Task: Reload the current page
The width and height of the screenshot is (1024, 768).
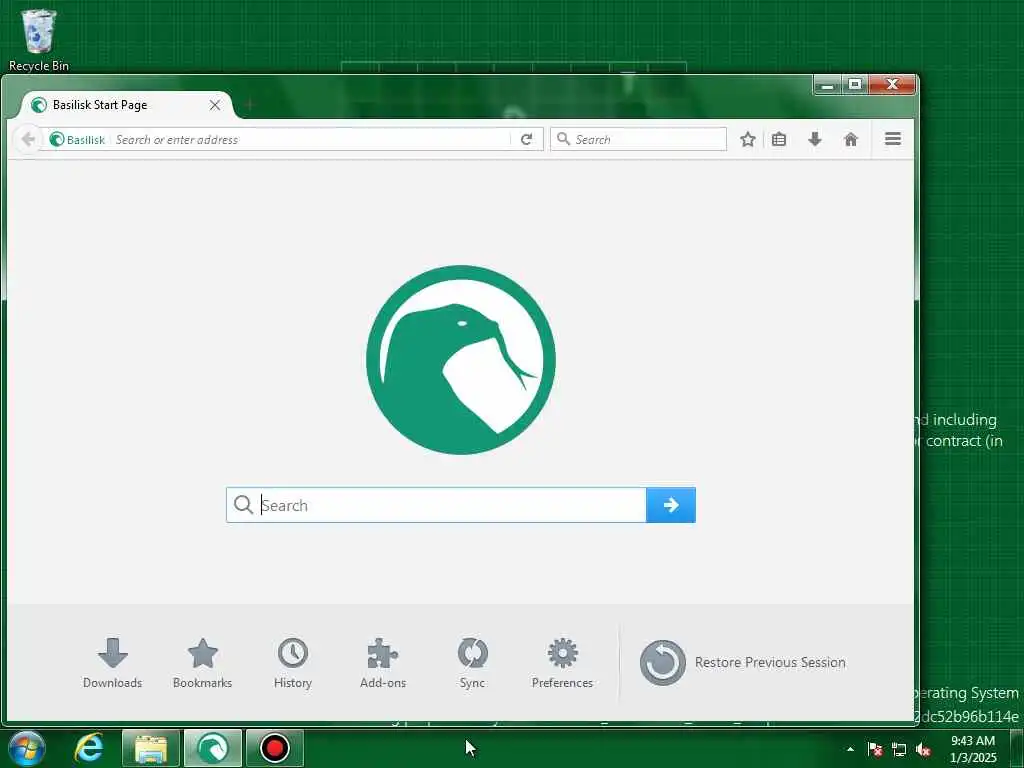Action: click(x=526, y=140)
